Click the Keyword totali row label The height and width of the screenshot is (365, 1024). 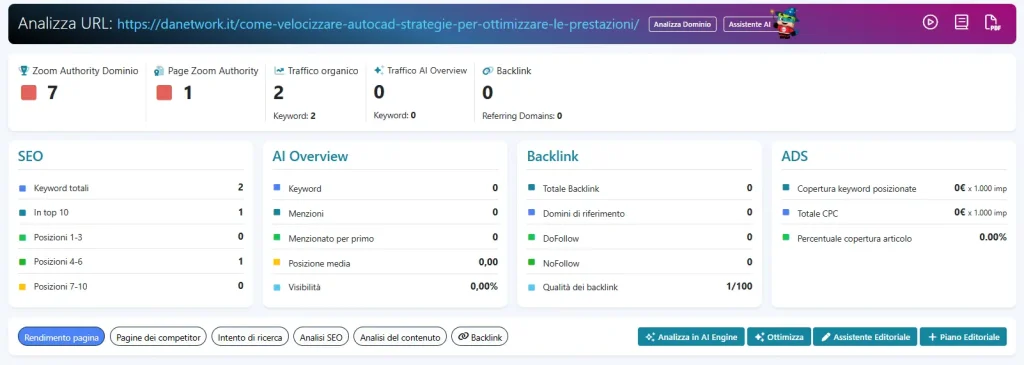61,188
